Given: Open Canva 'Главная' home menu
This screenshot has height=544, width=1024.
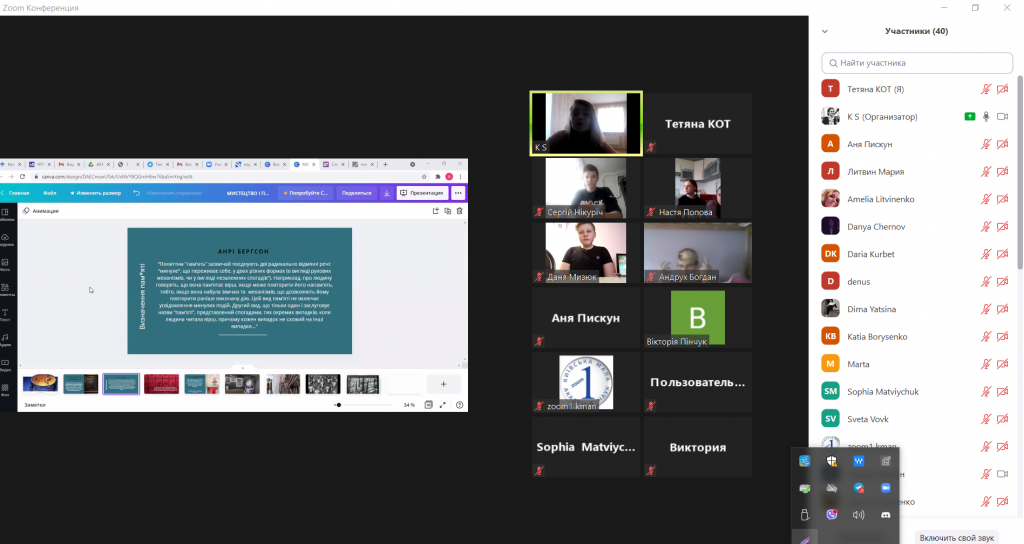Looking at the screenshot, I should pyautogui.click(x=18, y=193).
